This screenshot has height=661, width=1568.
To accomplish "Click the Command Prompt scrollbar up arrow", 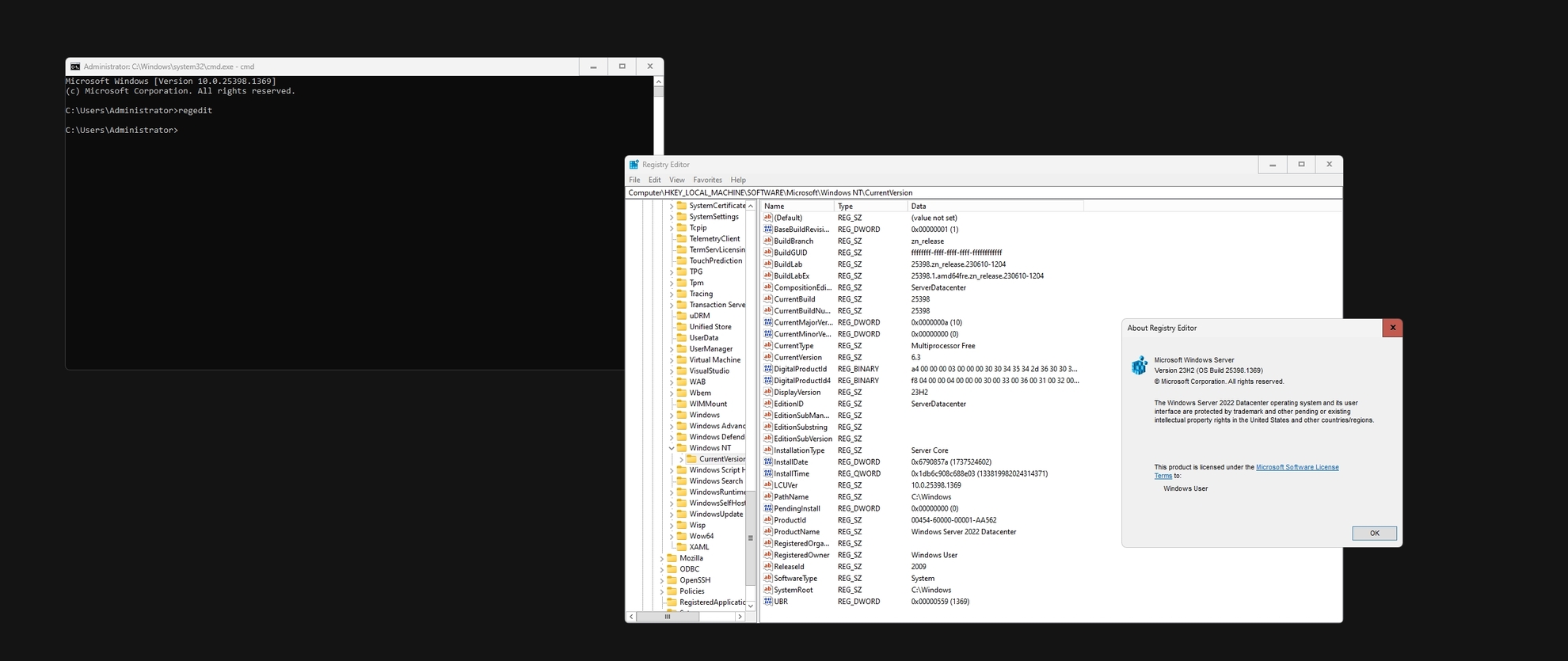I will (658, 82).
